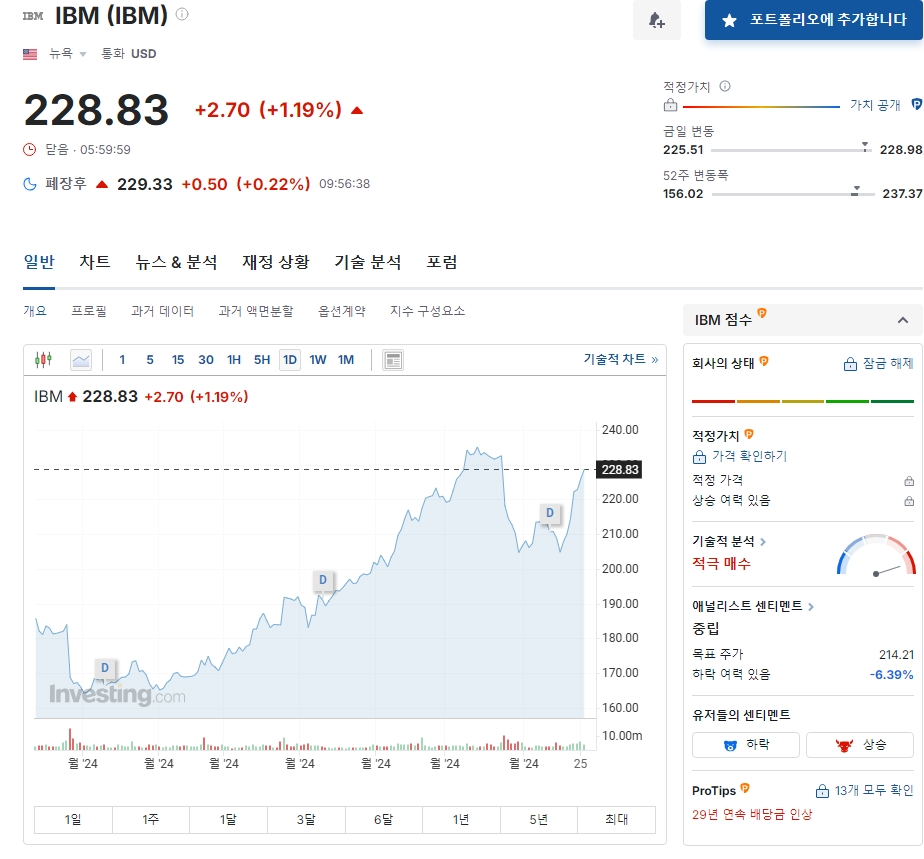The height and width of the screenshot is (859, 924).
Task: Click the 가치 공개 link
Action: pos(875,105)
